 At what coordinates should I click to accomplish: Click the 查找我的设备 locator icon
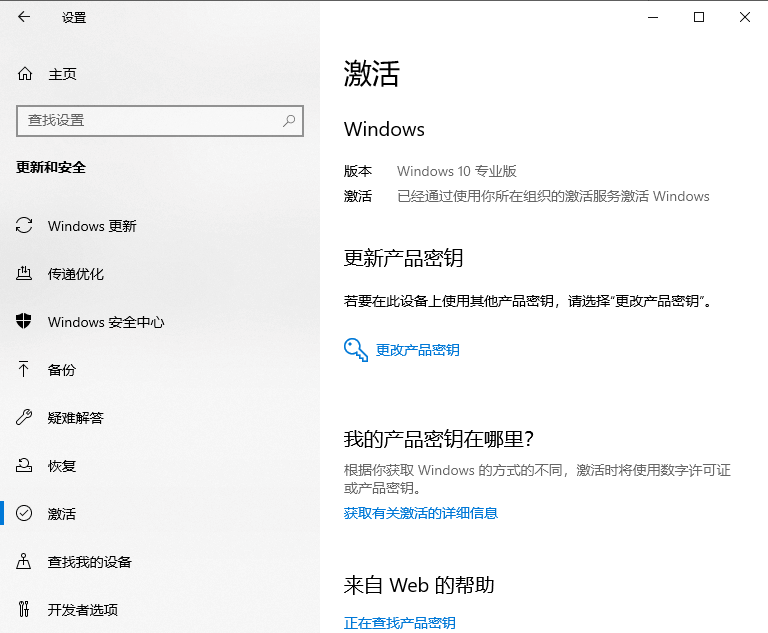point(24,561)
